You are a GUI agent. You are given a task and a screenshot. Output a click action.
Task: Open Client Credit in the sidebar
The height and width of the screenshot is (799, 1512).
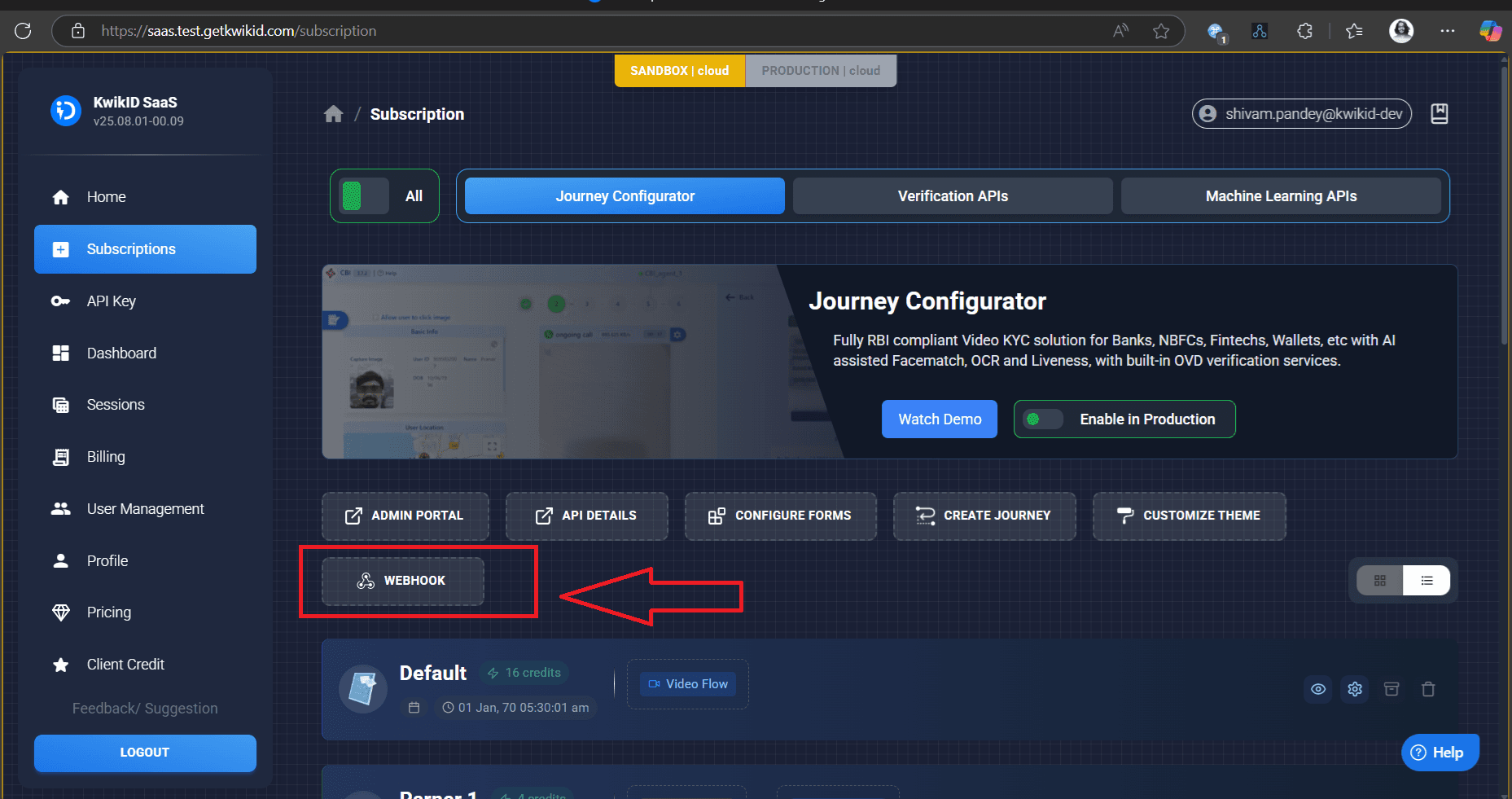point(145,665)
